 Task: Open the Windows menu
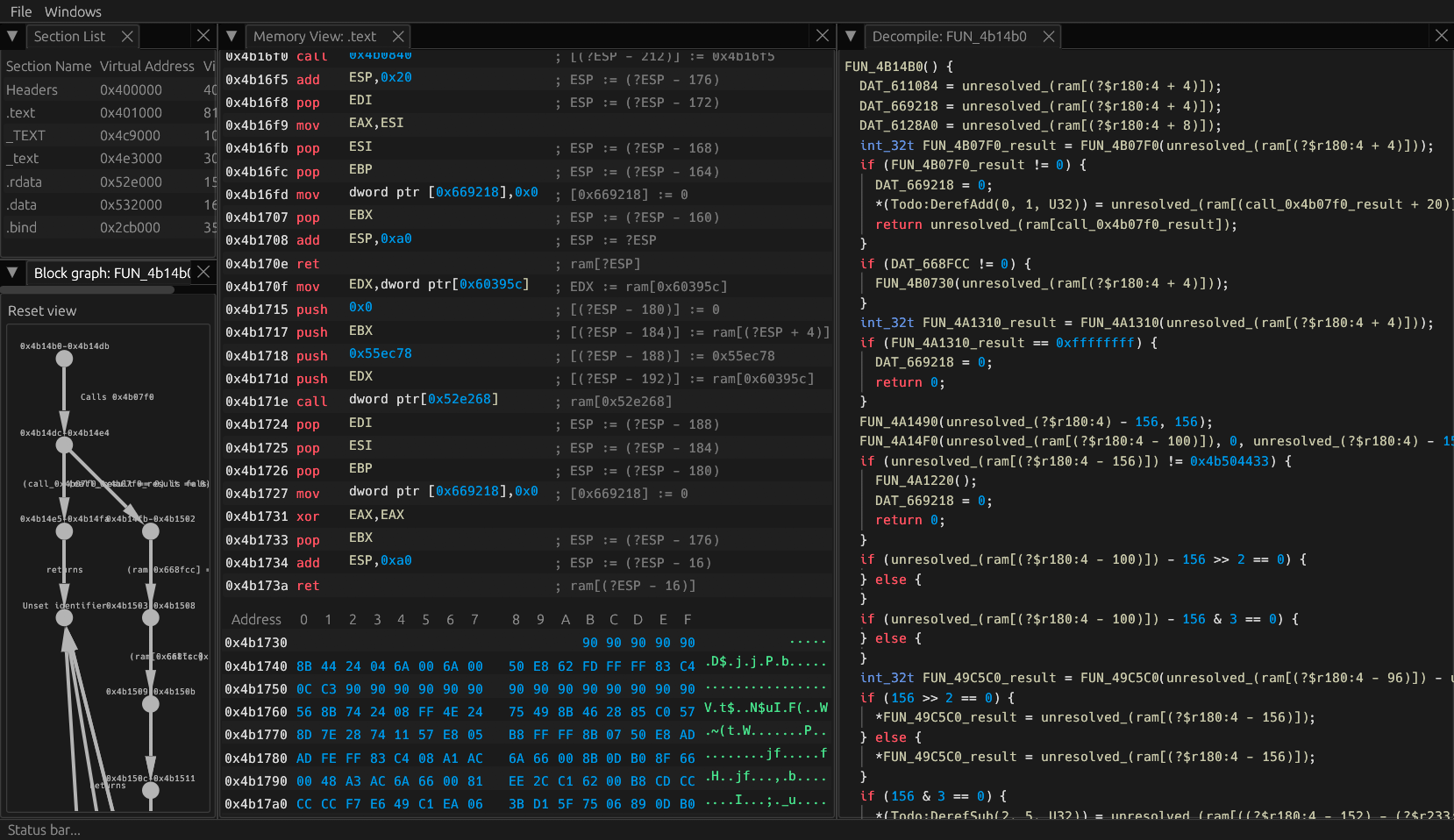(73, 11)
